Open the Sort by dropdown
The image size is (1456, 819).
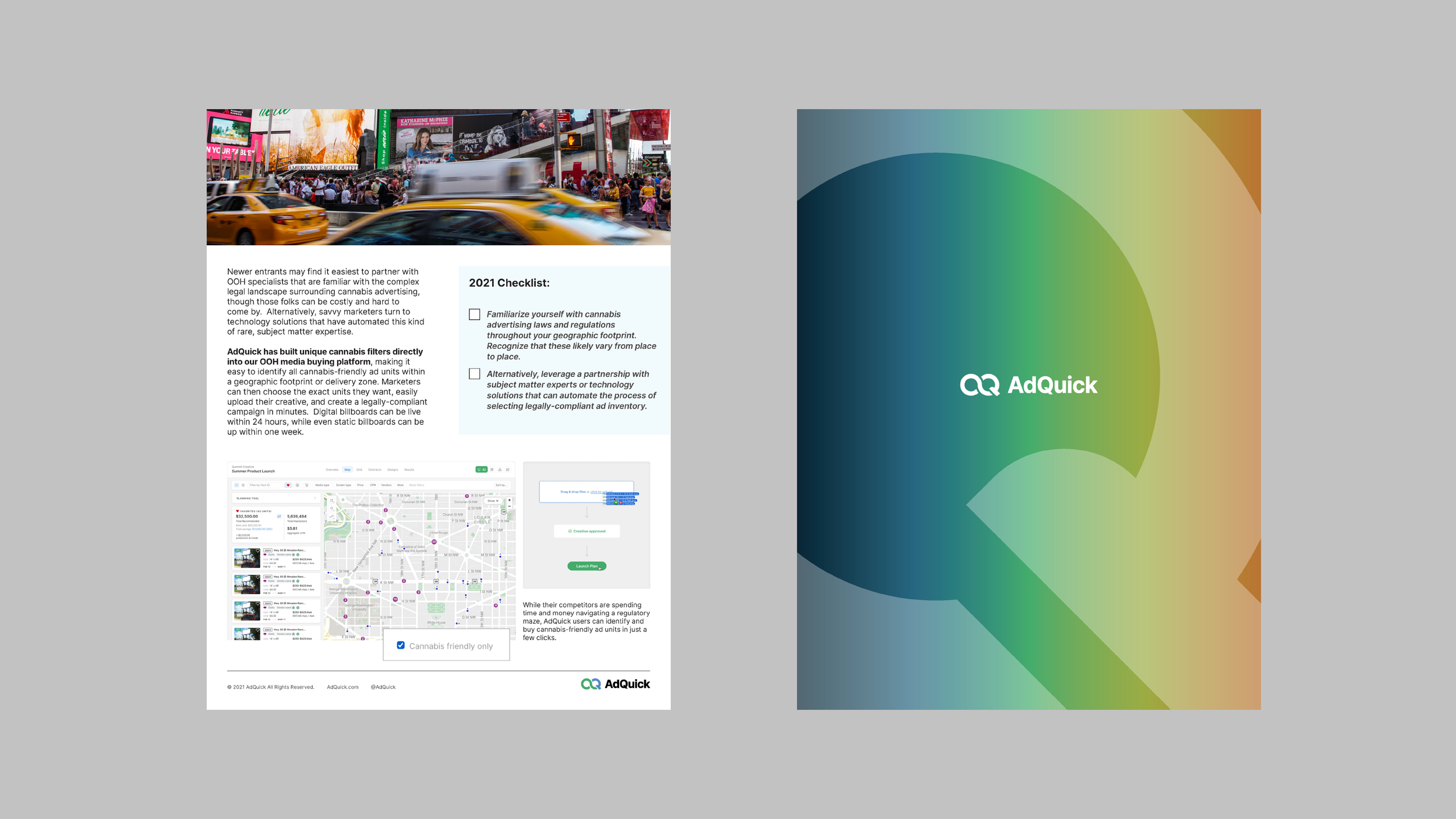[x=501, y=485]
